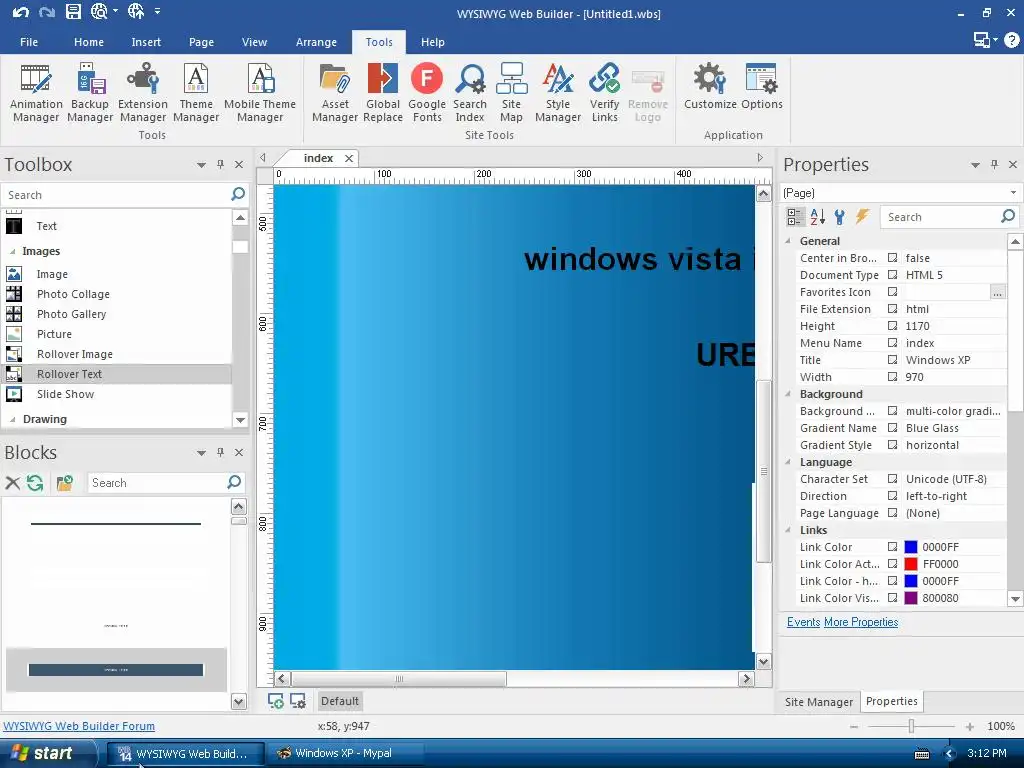The width and height of the screenshot is (1024, 768).
Task: Launch the Extension Manager
Action: [142, 93]
